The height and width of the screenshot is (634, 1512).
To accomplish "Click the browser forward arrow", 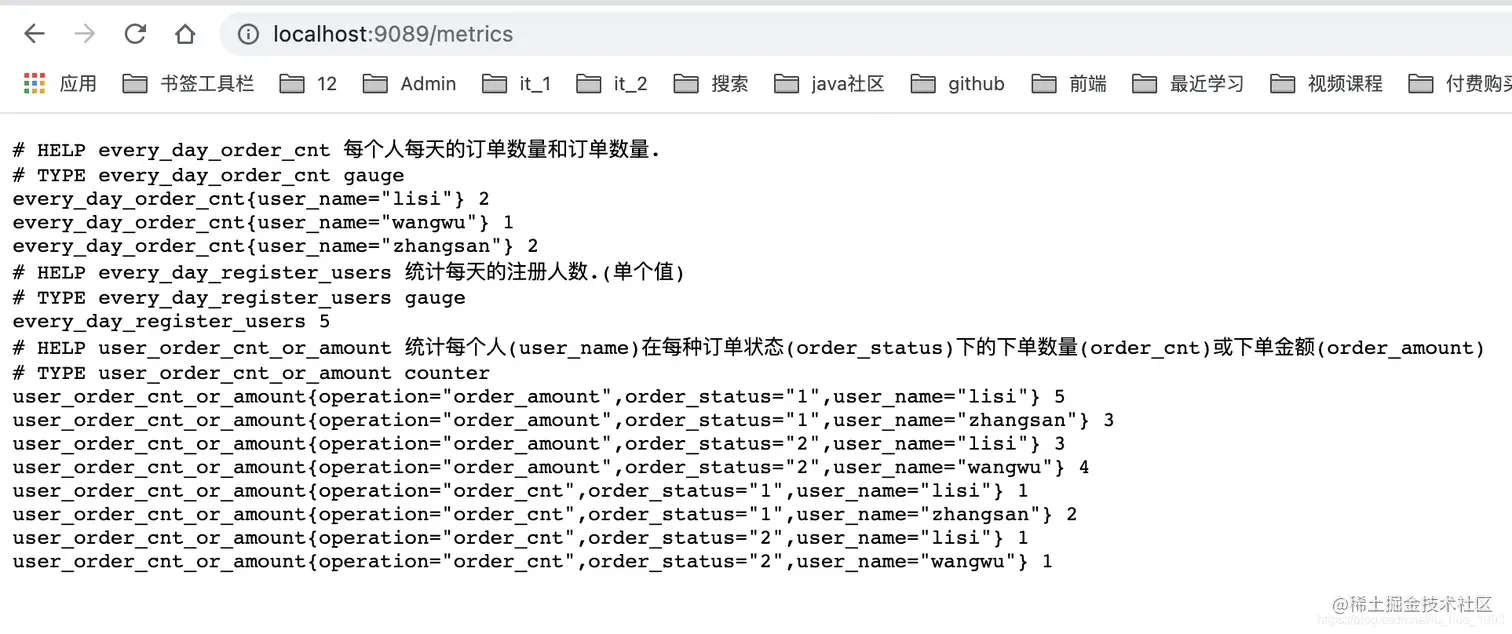I will click(x=85, y=34).
